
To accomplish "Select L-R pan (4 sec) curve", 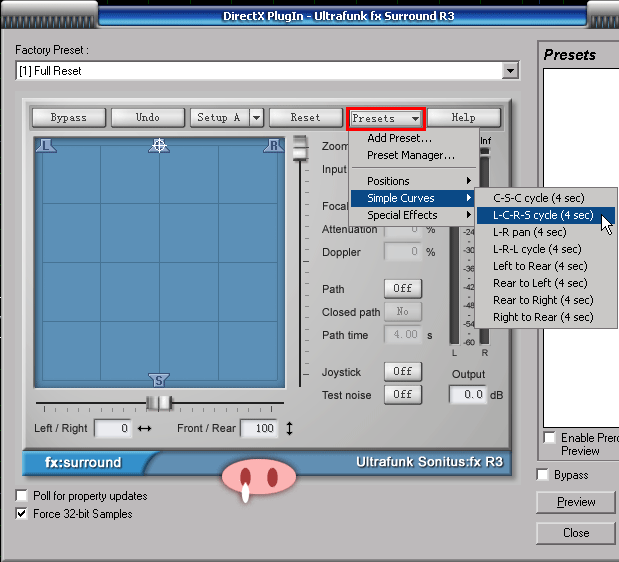I will pyautogui.click(x=546, y=232).
